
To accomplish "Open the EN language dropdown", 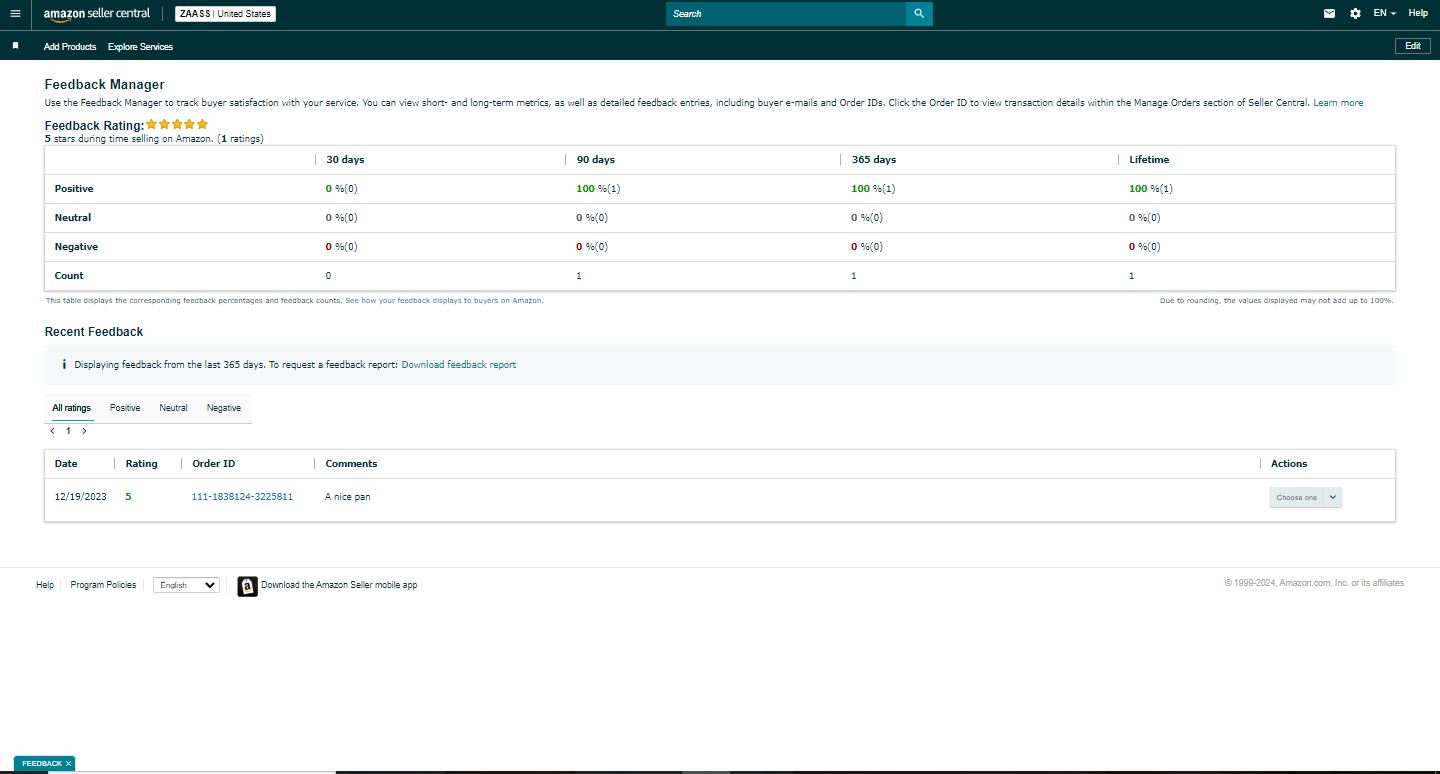I will click(x=1385, y=14).
